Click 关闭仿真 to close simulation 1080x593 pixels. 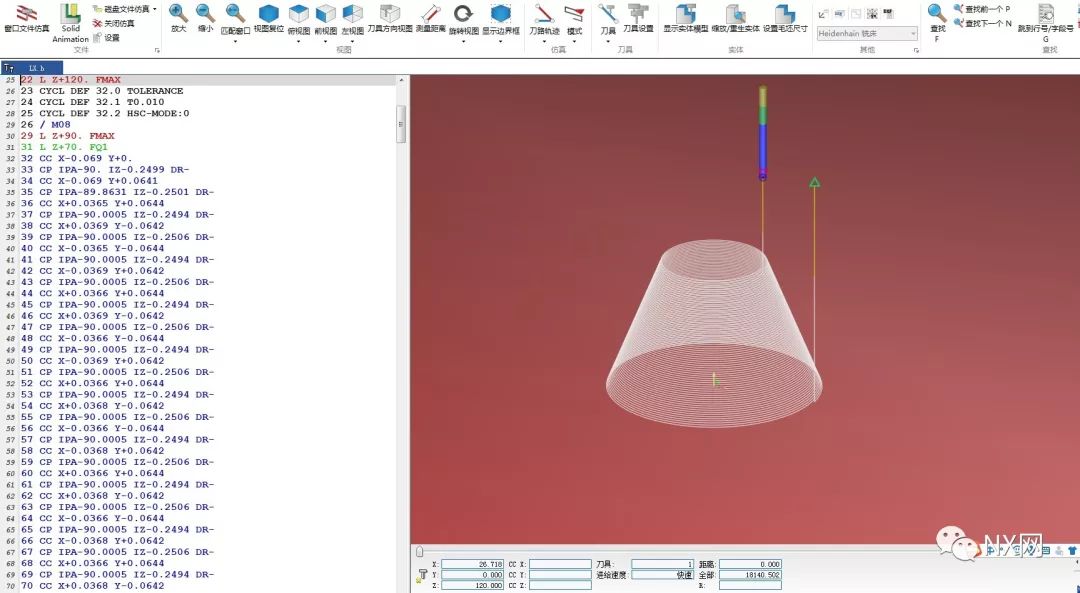pyautogui.click(x=114, y=23)
